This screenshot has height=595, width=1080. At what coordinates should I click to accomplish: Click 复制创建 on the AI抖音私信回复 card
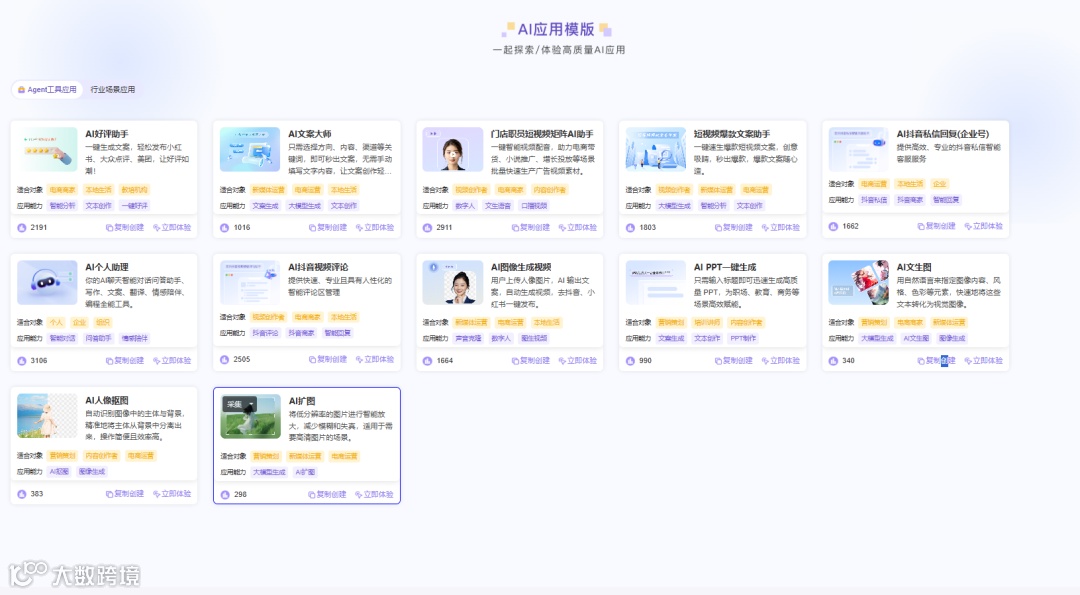tap(936, 226)
